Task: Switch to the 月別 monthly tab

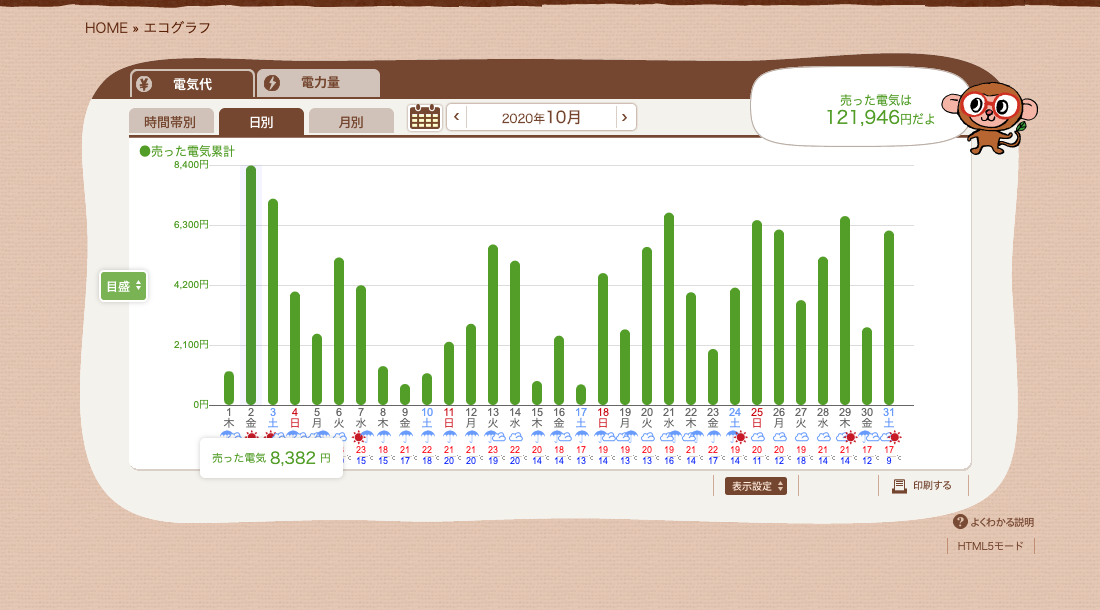Action: (x=351, y=122)
